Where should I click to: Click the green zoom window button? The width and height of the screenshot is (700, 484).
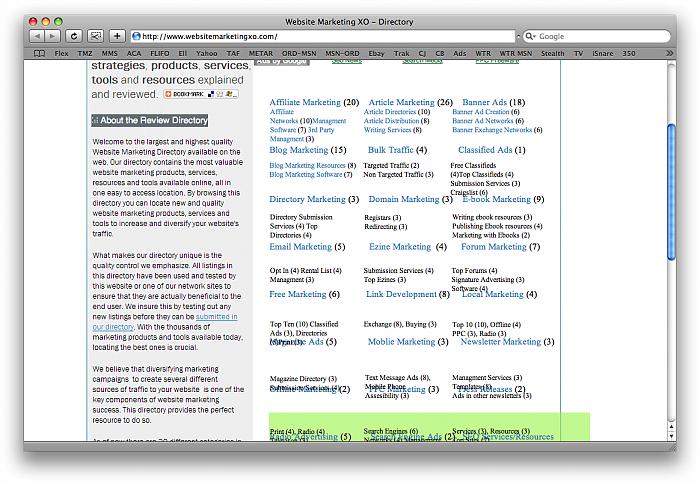[x=58, y=21]
